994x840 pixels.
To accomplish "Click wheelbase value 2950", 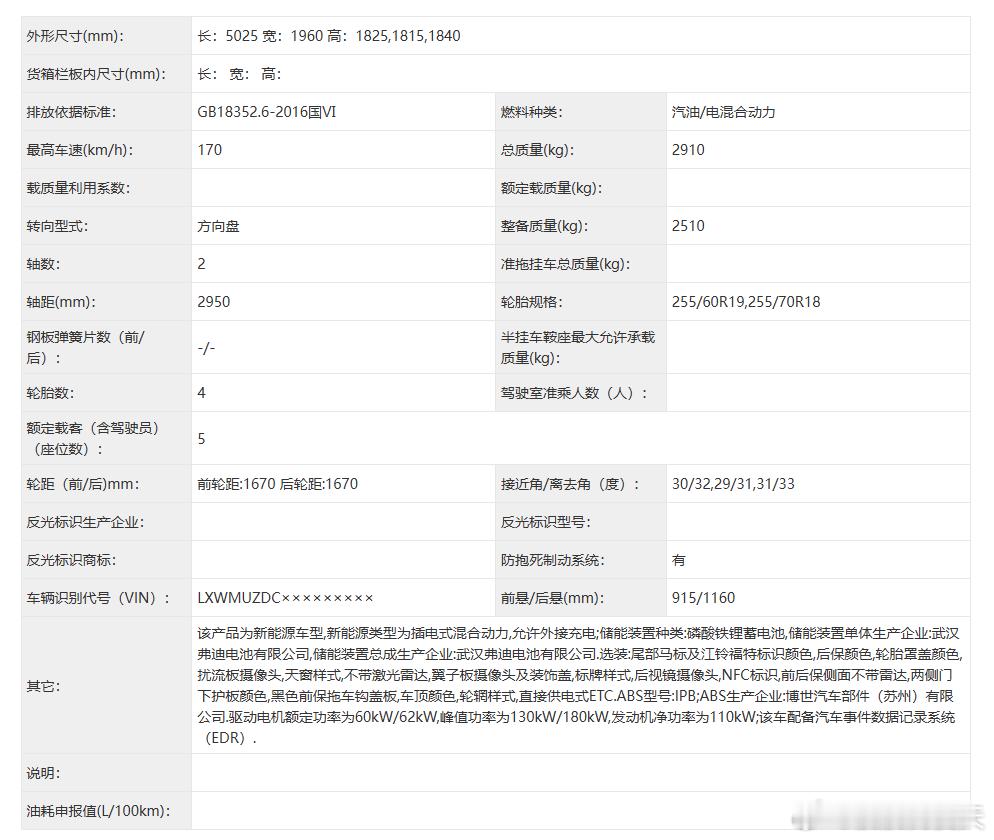I will [214, 302].
